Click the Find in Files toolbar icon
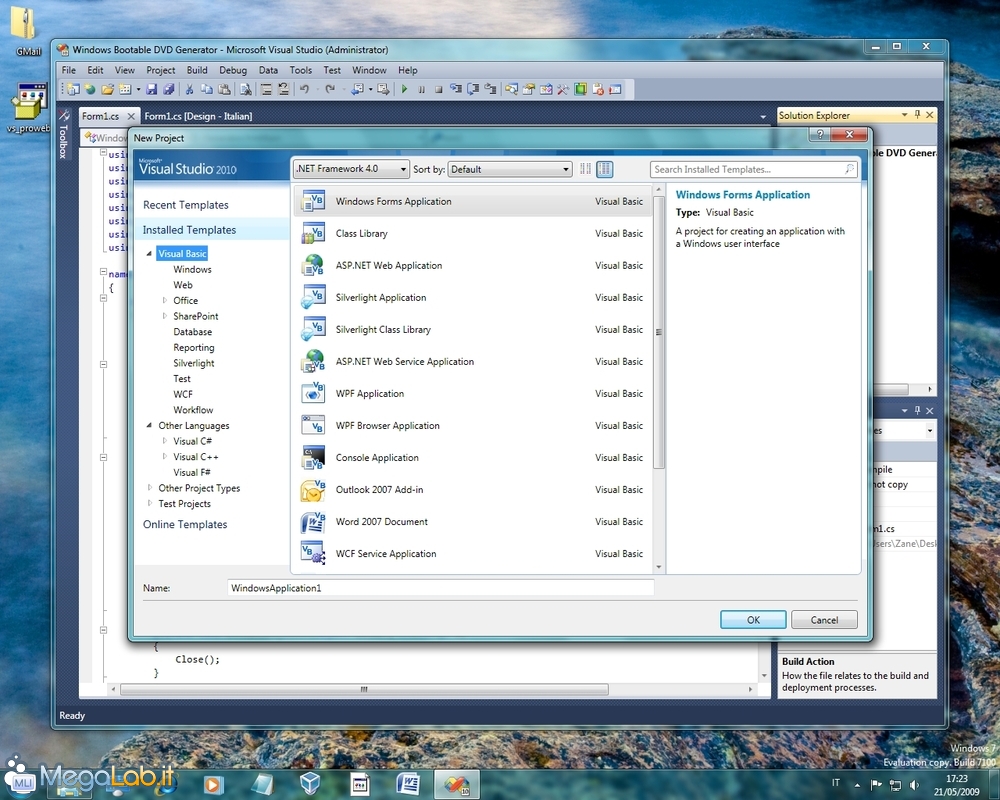 pyautogui.click(x=246, y=89)
